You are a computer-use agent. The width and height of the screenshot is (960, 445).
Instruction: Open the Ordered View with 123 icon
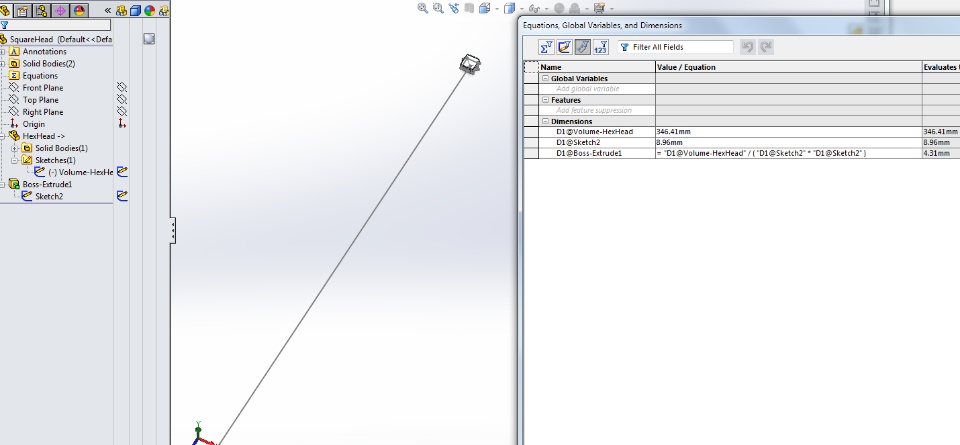tap(601, 47)
